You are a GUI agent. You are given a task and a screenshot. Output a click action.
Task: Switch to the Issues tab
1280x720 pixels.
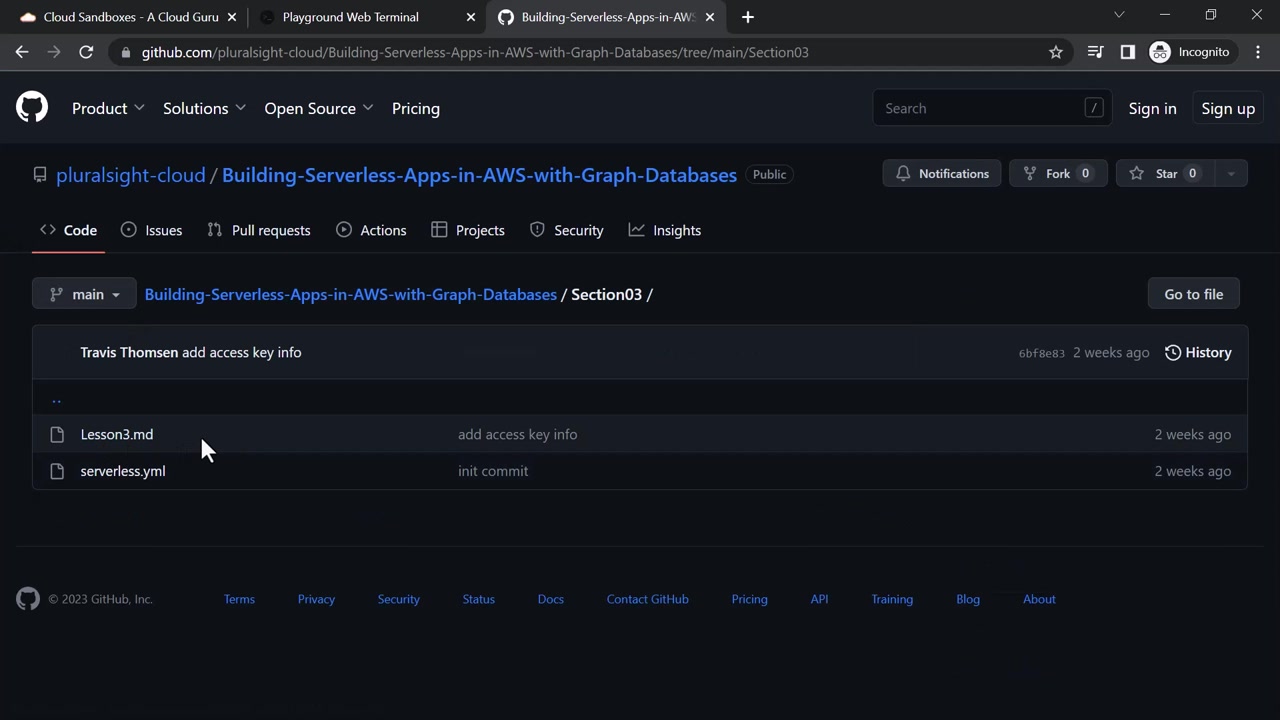click(152, 230)
